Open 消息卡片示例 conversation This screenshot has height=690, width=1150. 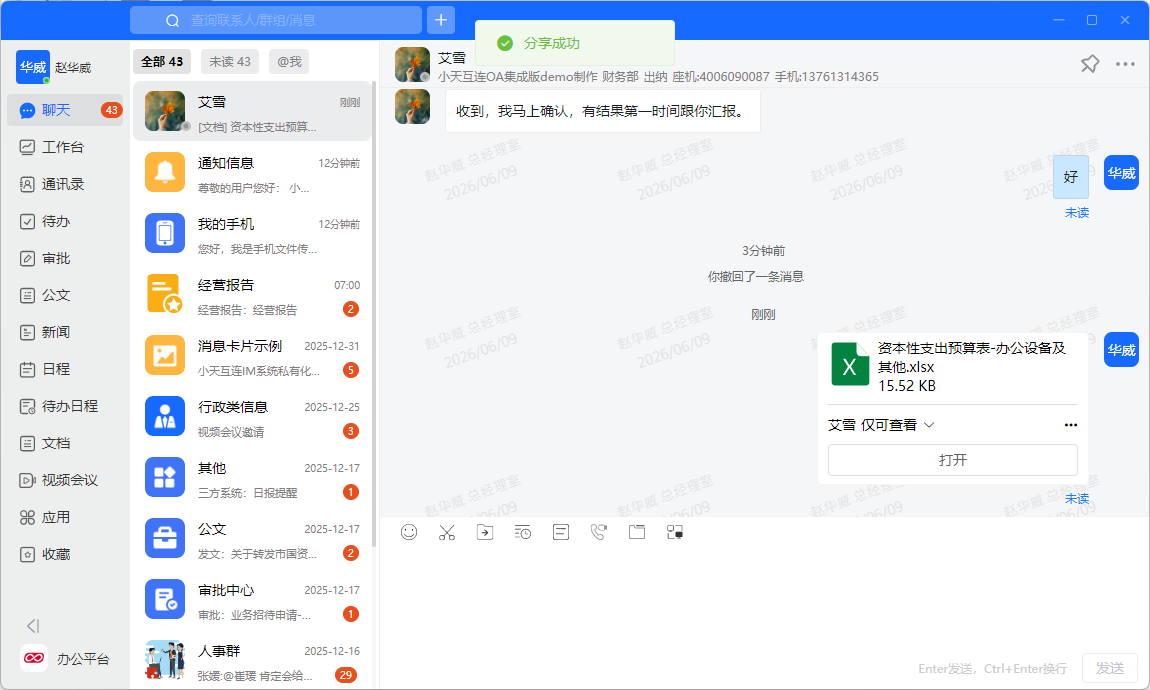(x=252, y=355)
